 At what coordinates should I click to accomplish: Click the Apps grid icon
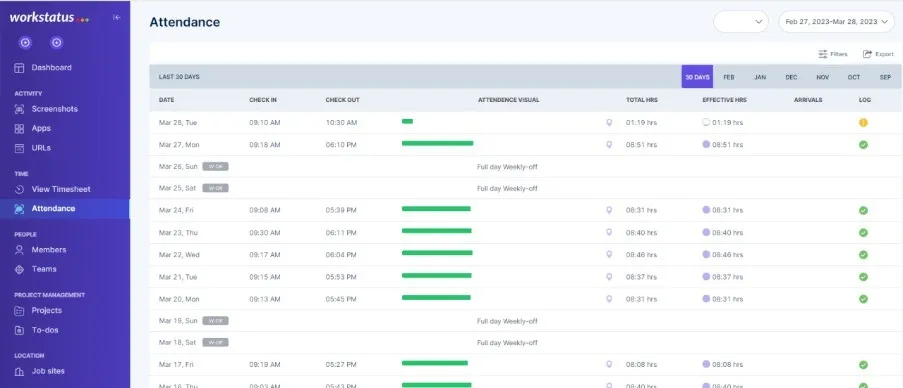tap(19, 129)
